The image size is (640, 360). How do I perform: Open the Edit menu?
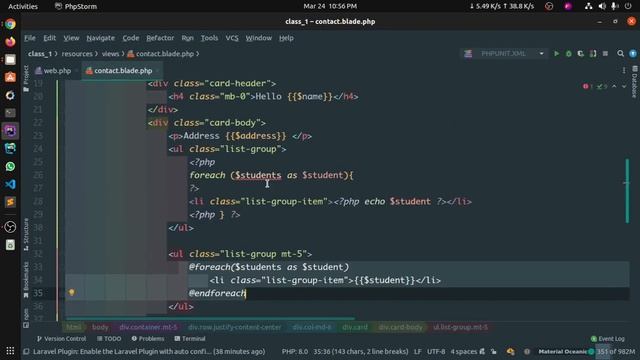tap(49, 38)
